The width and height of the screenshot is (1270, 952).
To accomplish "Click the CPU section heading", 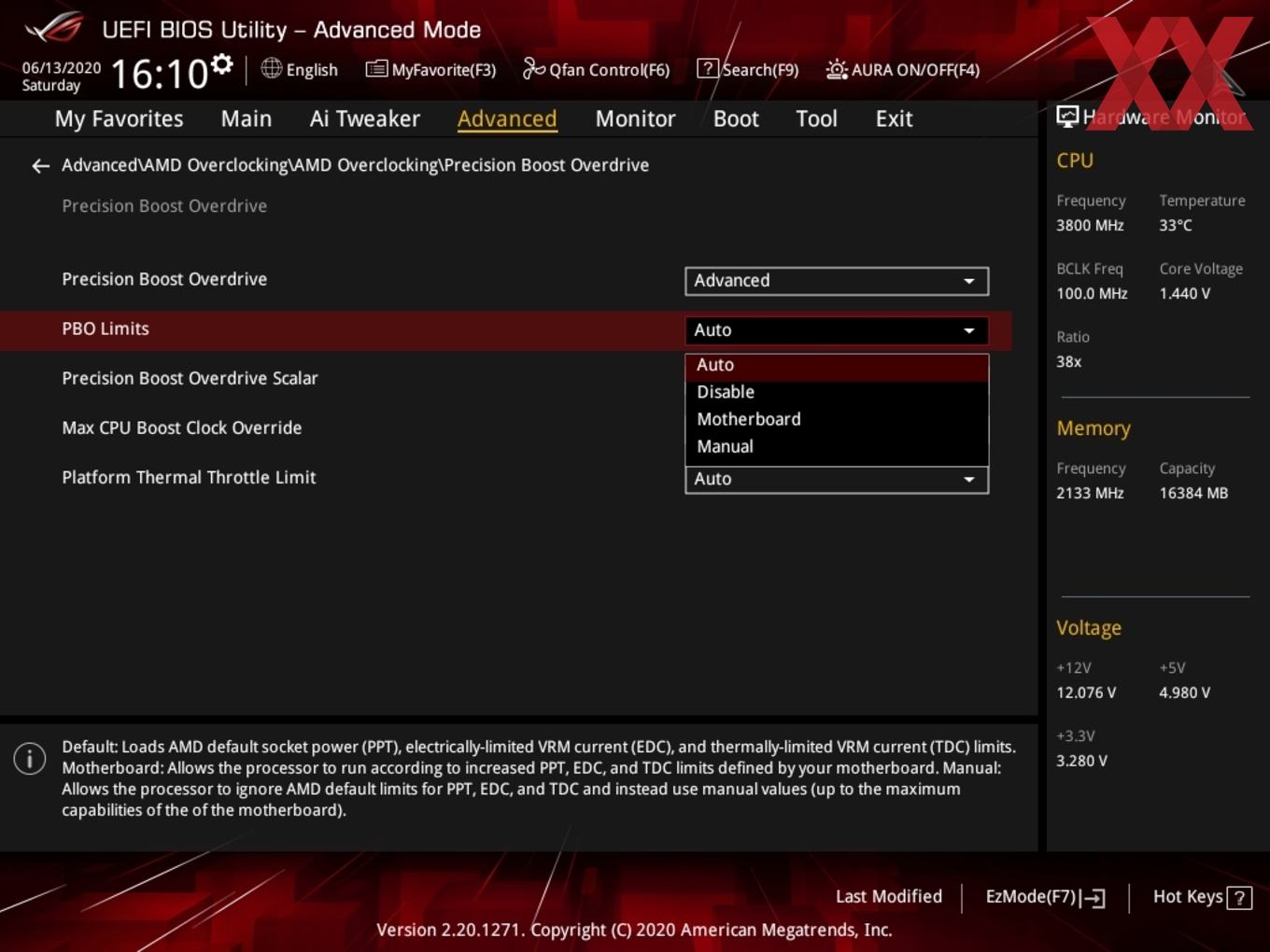I will click(x=1075, y=161).
